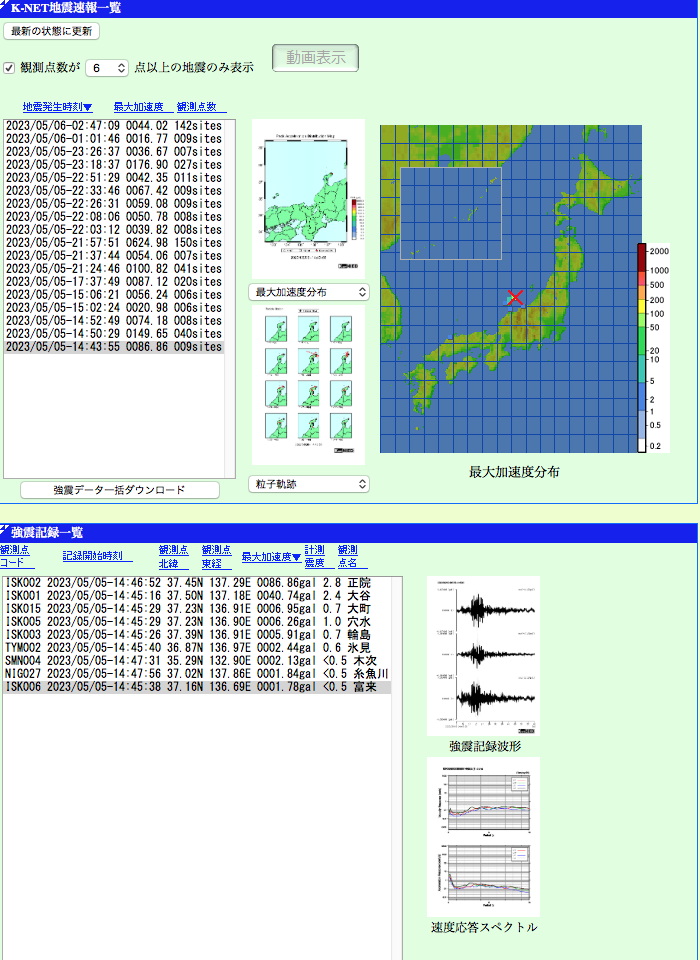Select record ISK005 穴水
Image resolution: width=700 pixels, height=960 pixels.
(x=197, y=621)
